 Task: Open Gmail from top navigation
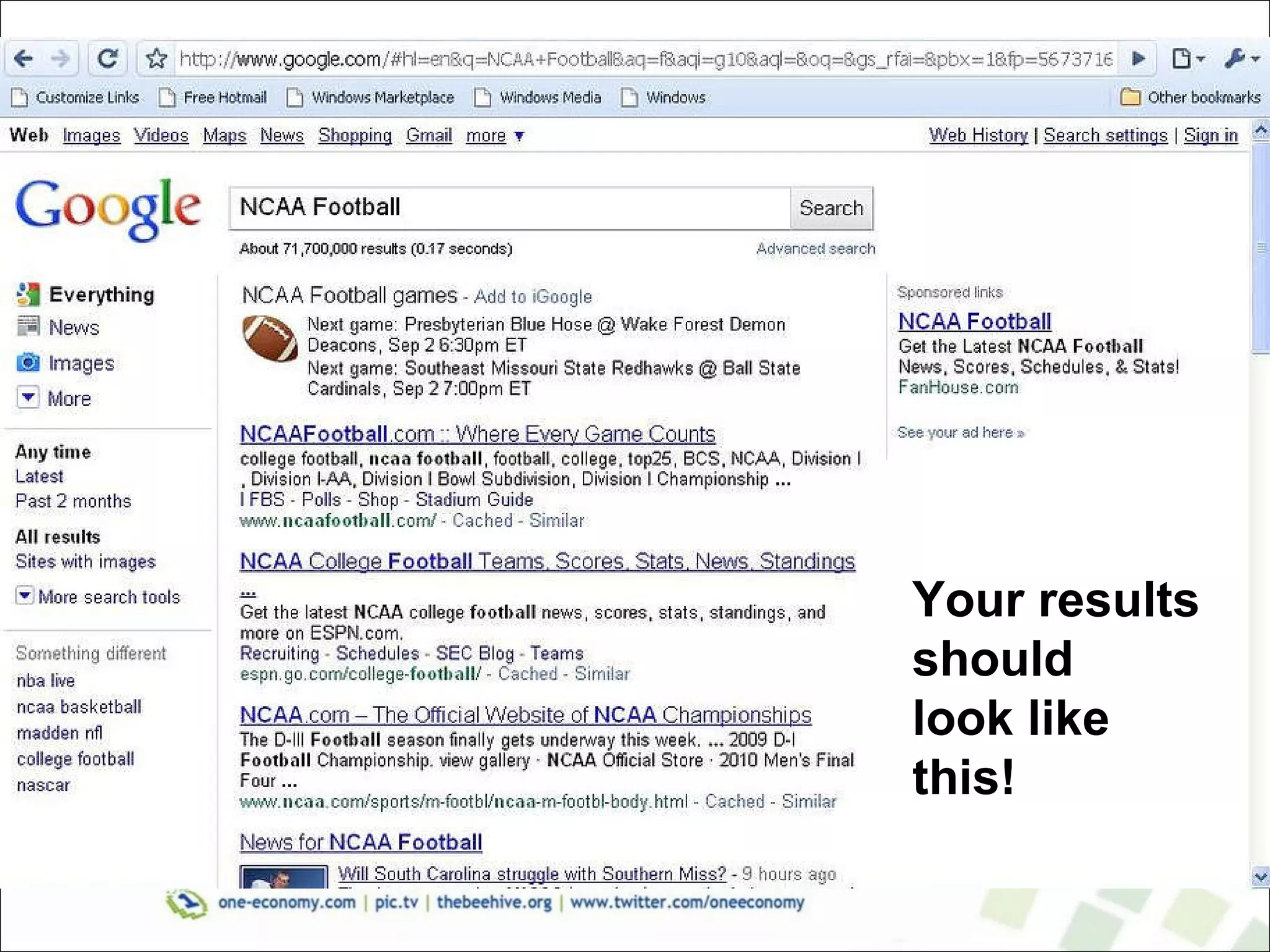coord(429,135)
